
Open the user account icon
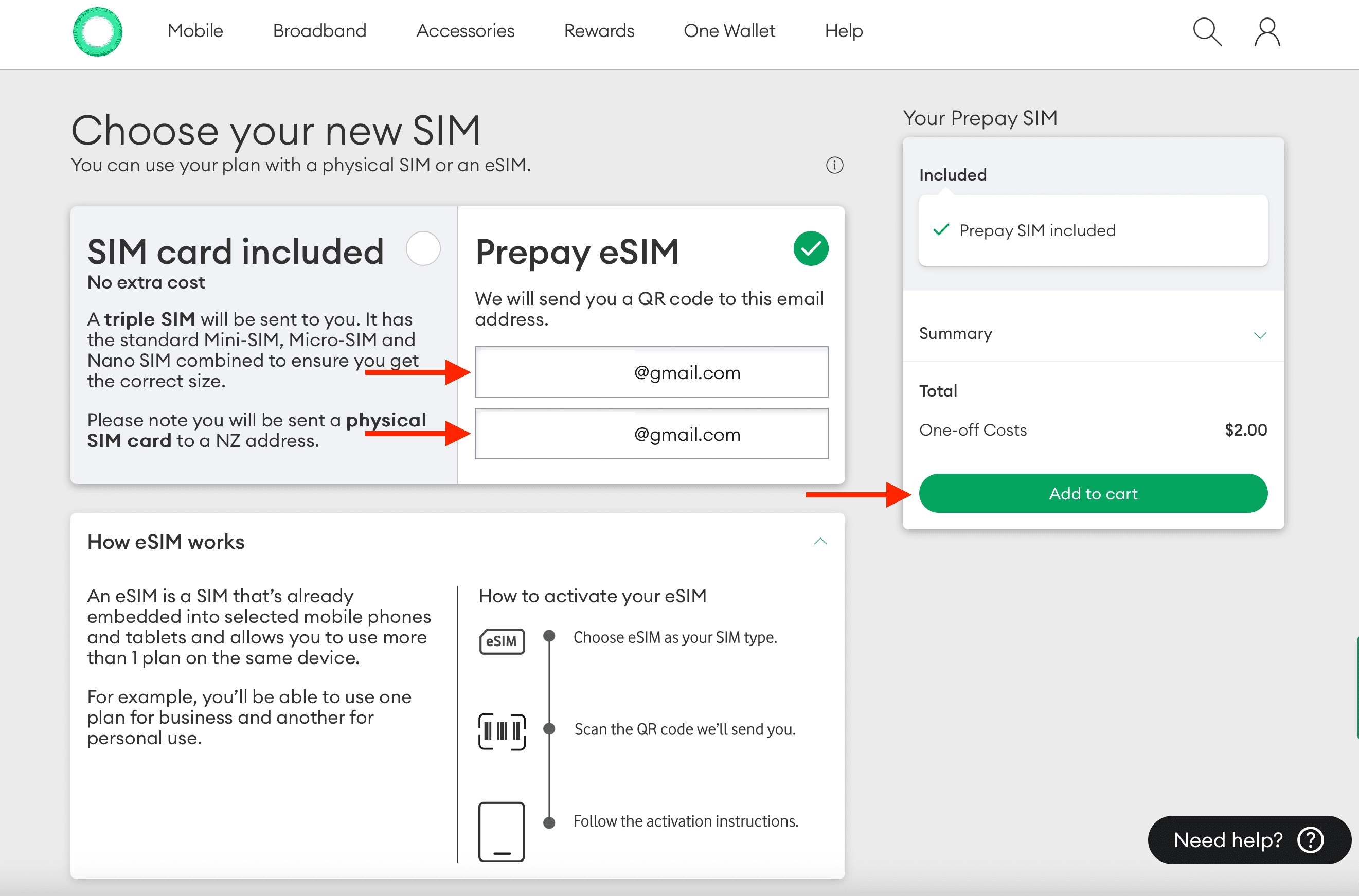point(1266,32)
